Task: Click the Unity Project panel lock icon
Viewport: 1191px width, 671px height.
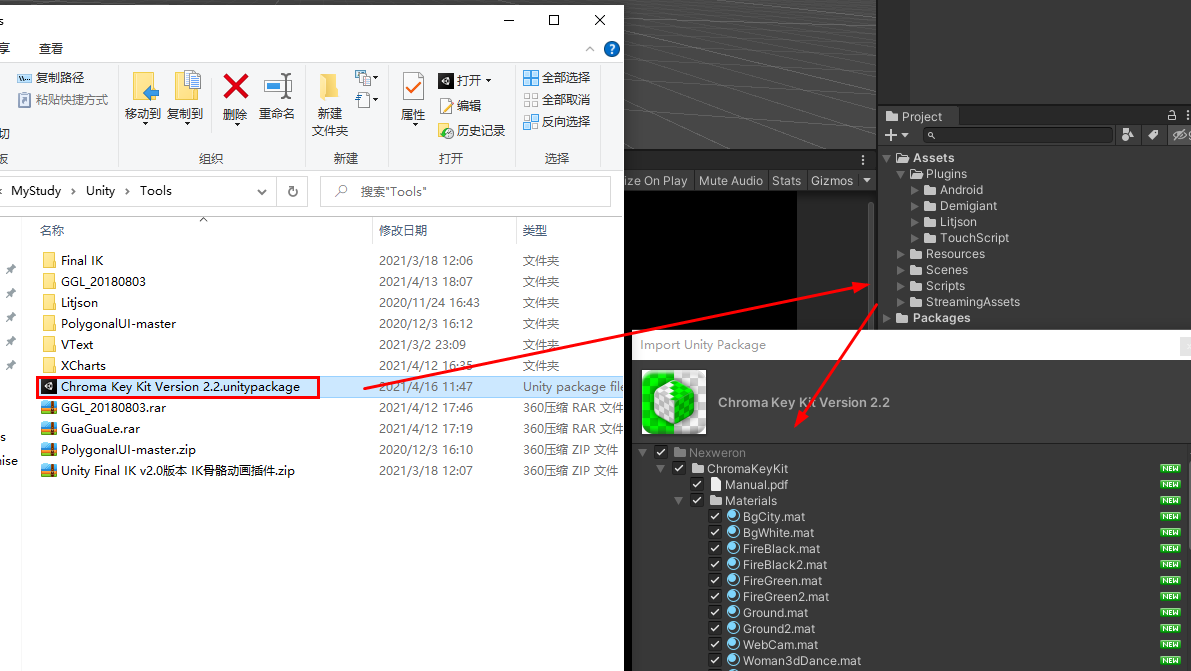Action: 1172,116
